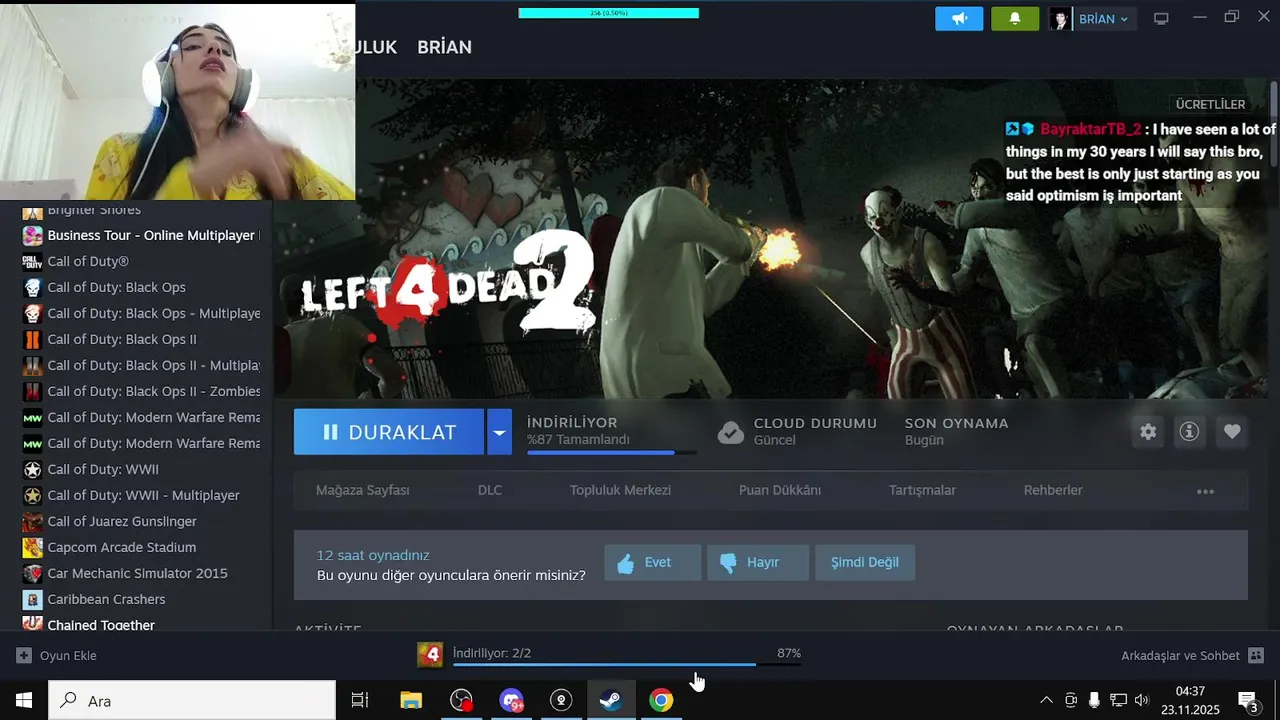Go to Topluluk Merkezi tab
The width and height of the screenshot is (1280, 720).
click(620, 490)
